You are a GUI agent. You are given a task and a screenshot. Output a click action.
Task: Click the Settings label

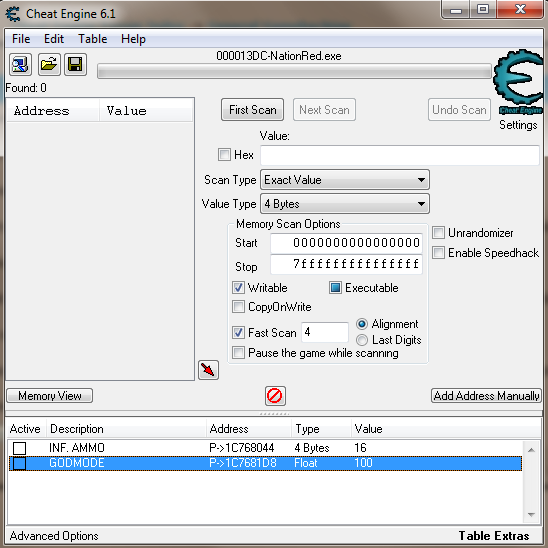point(518,125)
